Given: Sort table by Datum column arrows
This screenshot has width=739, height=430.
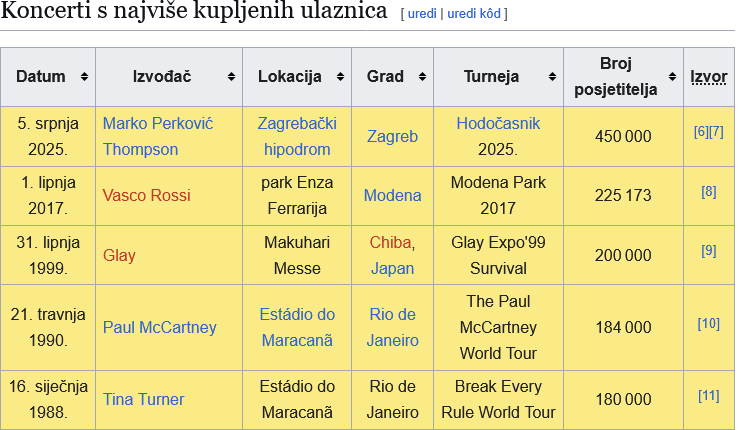Looking at the screenshot, I should click(84, 76).
